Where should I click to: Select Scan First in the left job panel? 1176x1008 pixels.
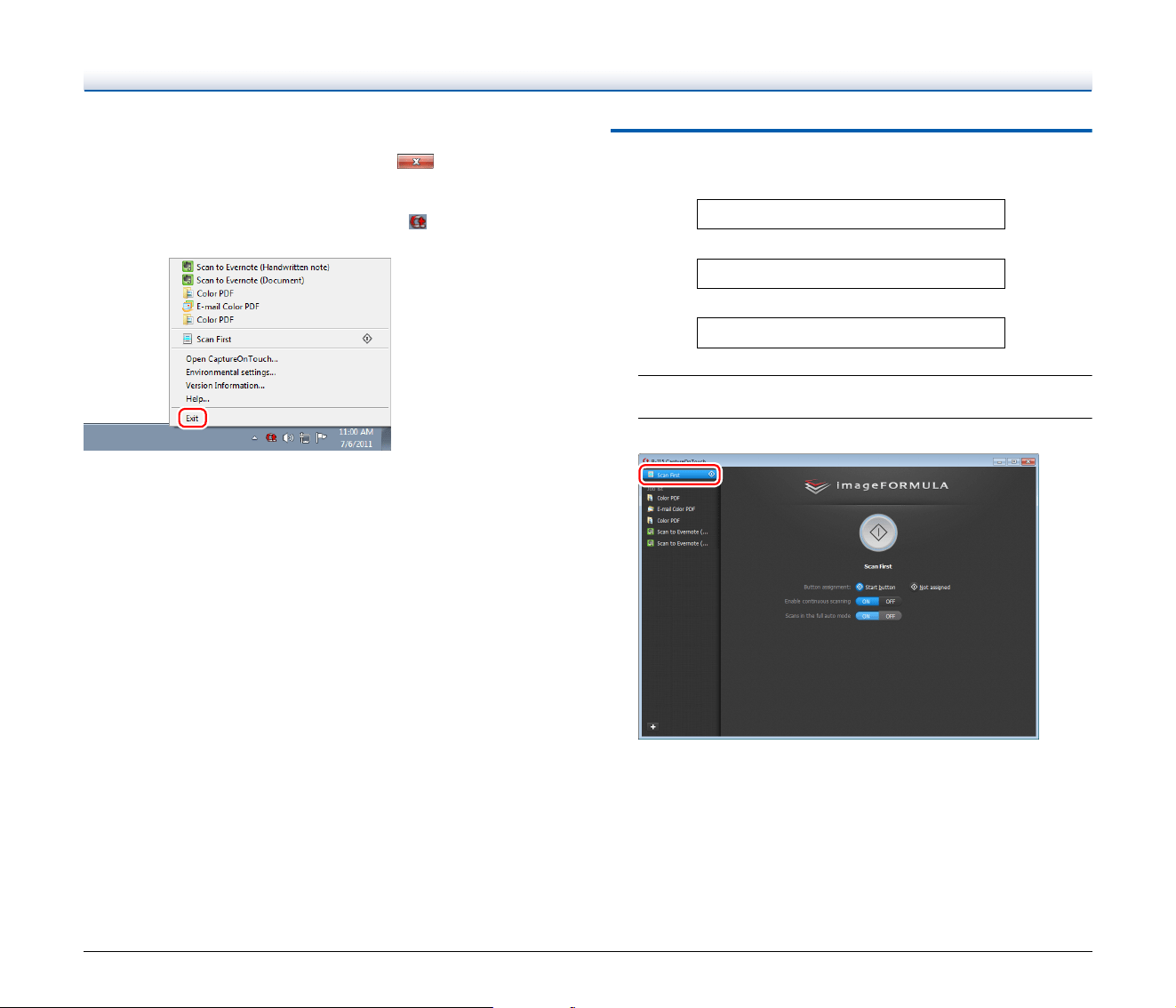[680, 475]
